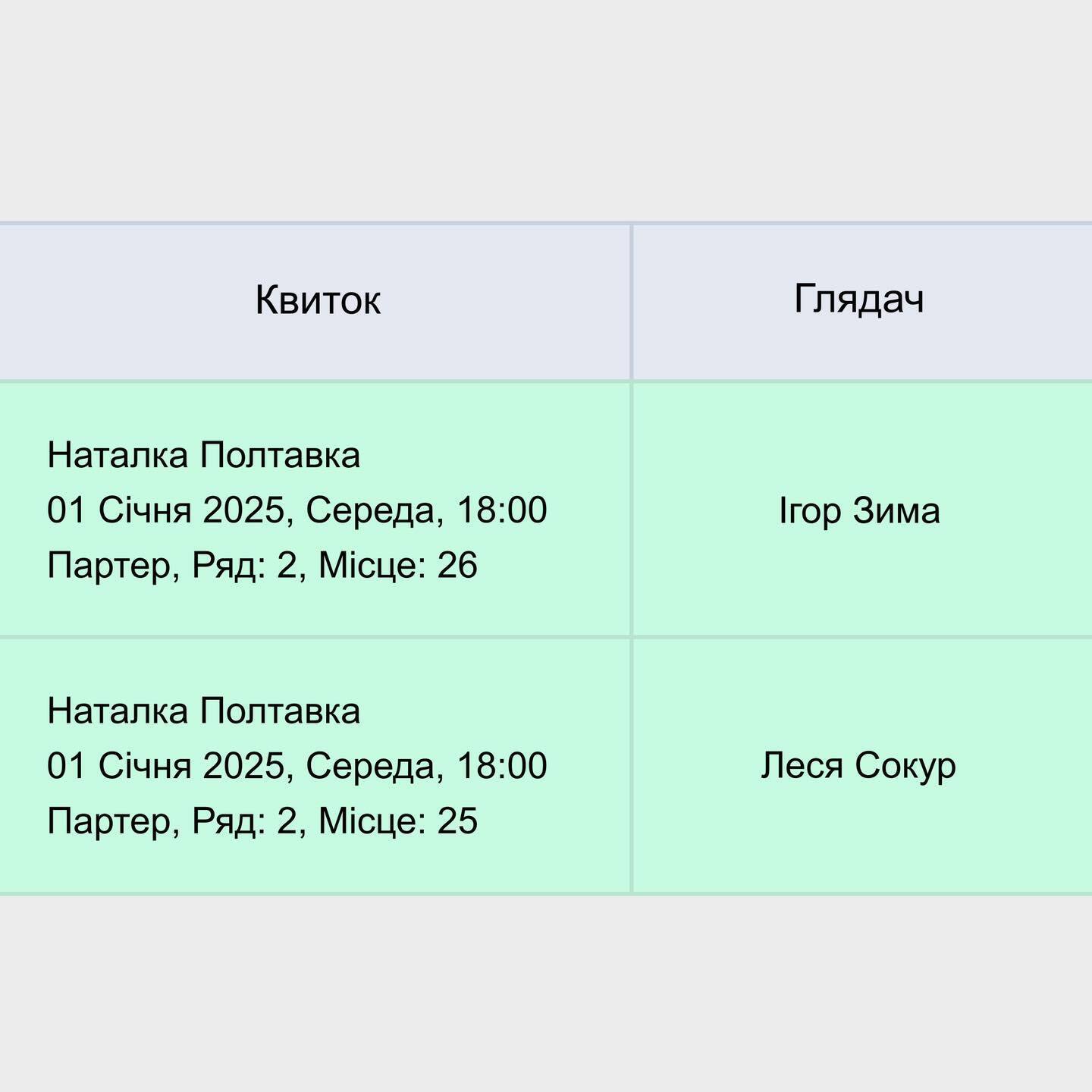
Task: Click the Місце: 26 seat text
Action: pos(398,566)
